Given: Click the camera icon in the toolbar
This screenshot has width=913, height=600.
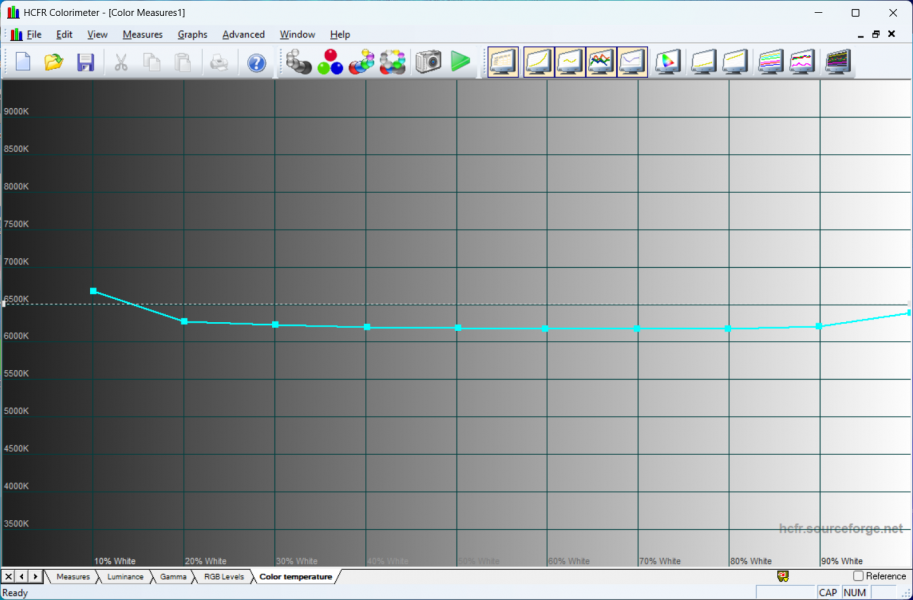Looking at the screenshot, I should pyautogui.click(x=428, y=62).
